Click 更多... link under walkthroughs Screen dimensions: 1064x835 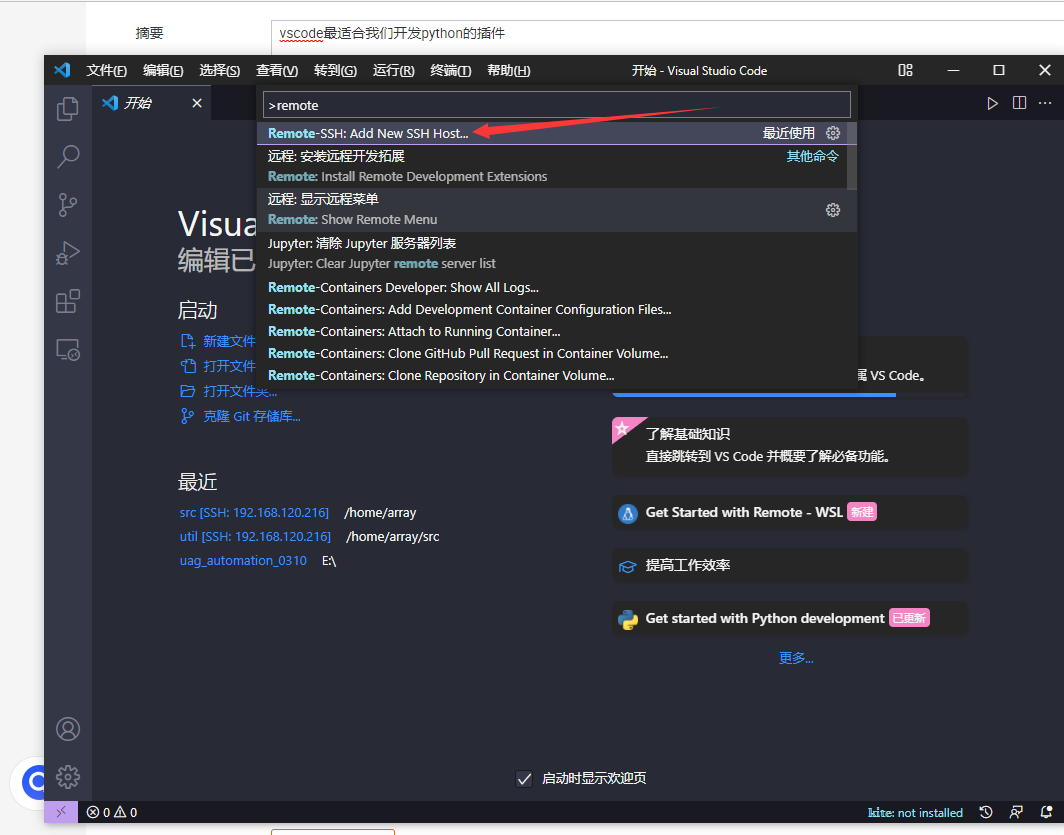(796, 658)
